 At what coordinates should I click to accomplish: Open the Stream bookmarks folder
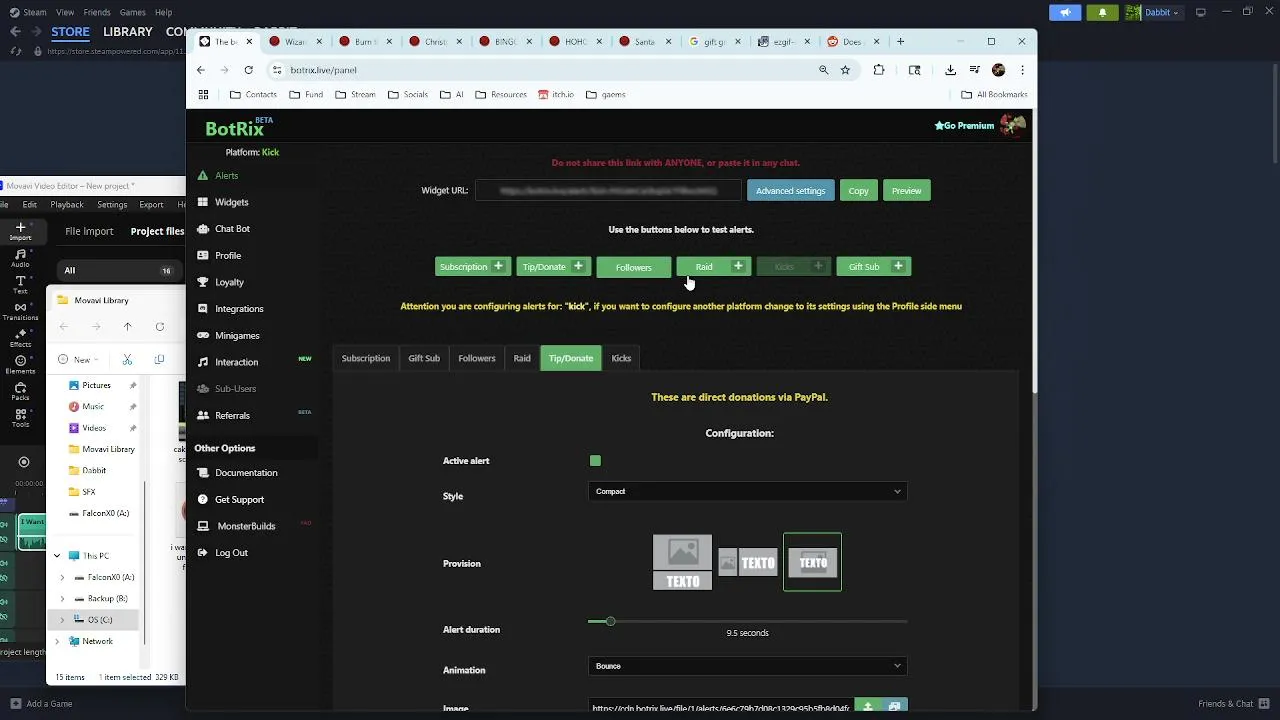356,95
